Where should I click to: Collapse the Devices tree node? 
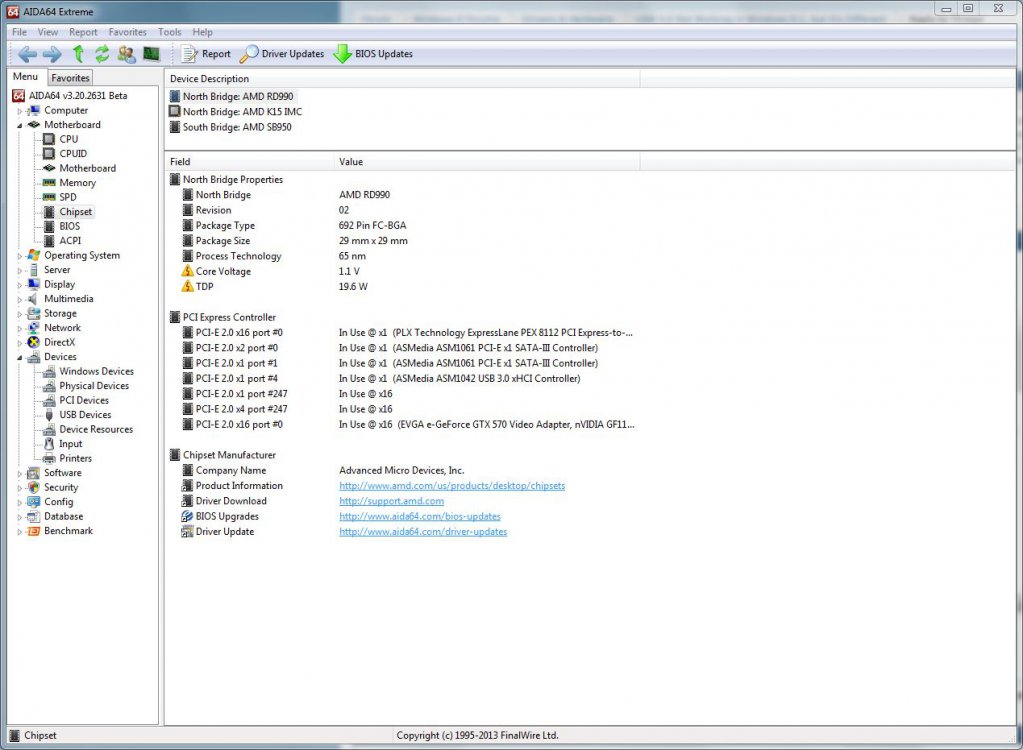coord(20,357)
